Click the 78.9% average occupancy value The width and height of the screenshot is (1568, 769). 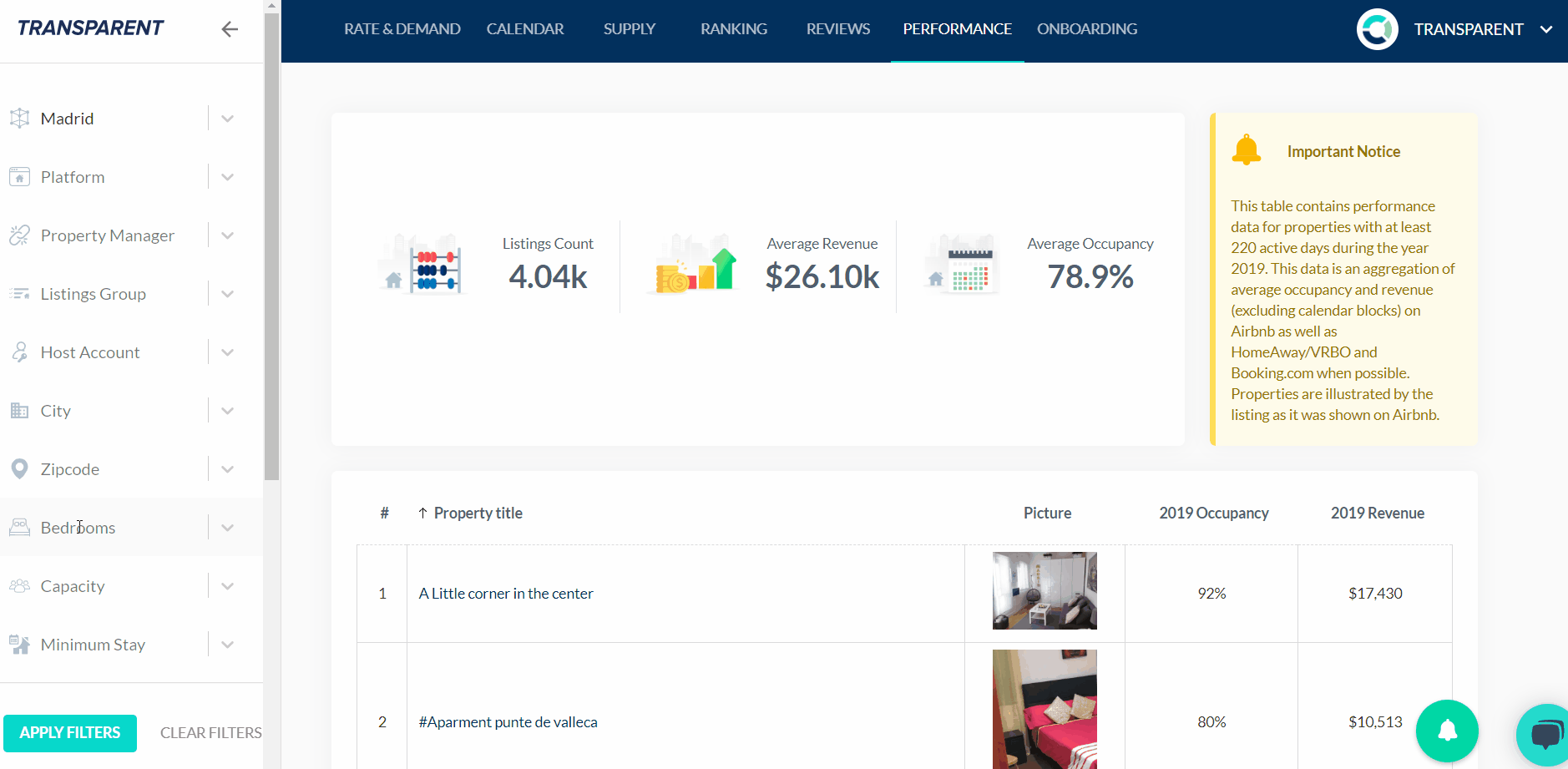(x=1090, y=277)
